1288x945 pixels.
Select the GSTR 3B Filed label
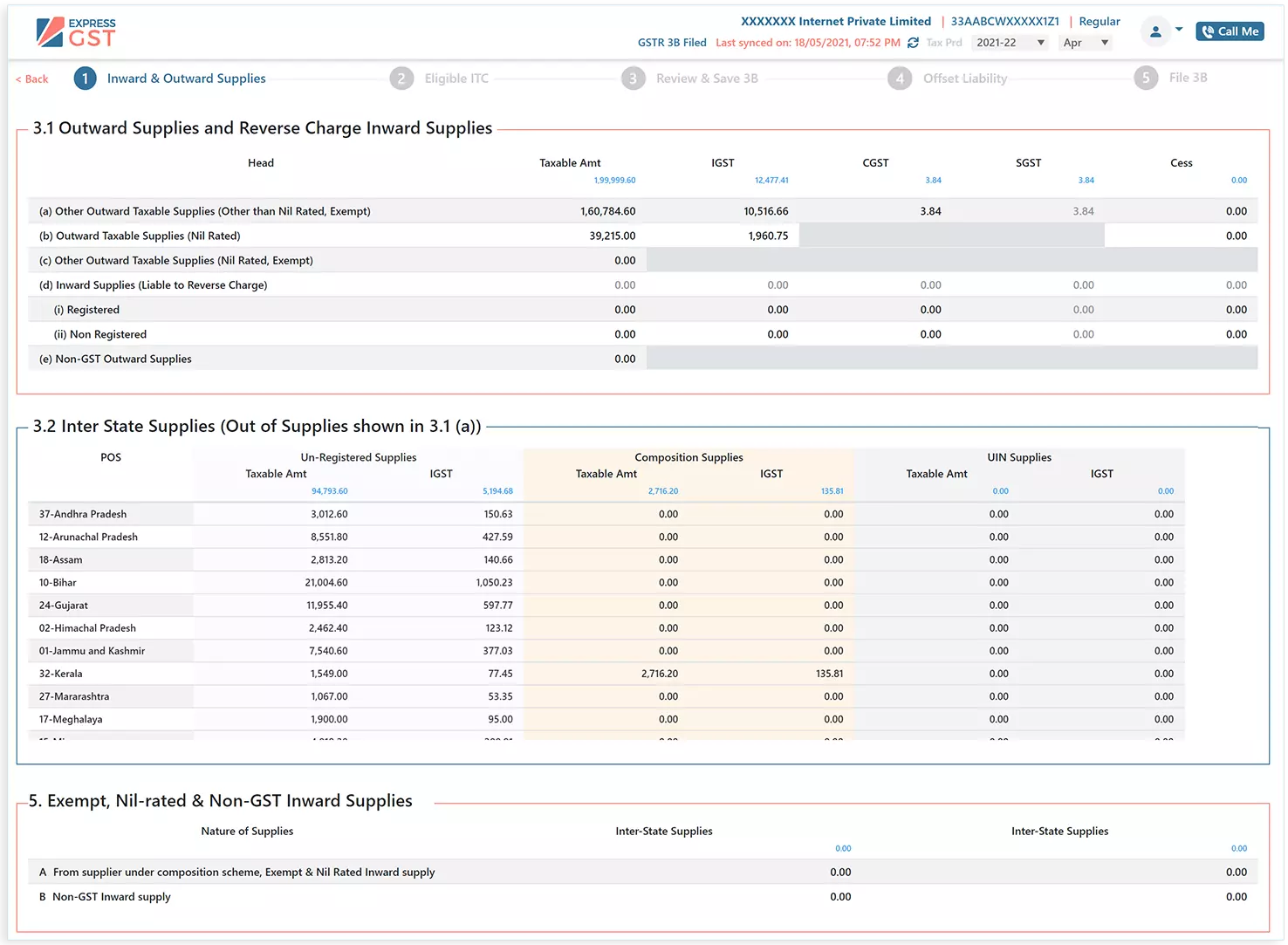pos(672,42)
